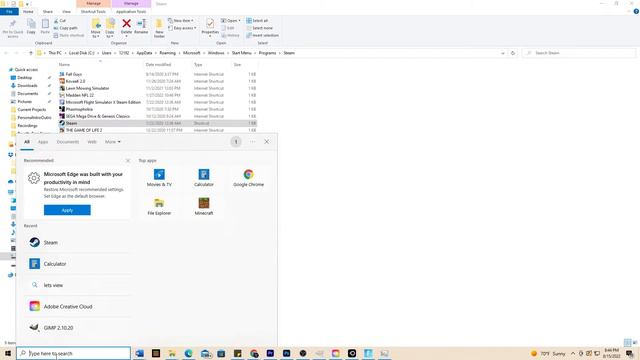Click Roaming in the address bar path
The image size is (640, 360).
[x=167, y=53]
